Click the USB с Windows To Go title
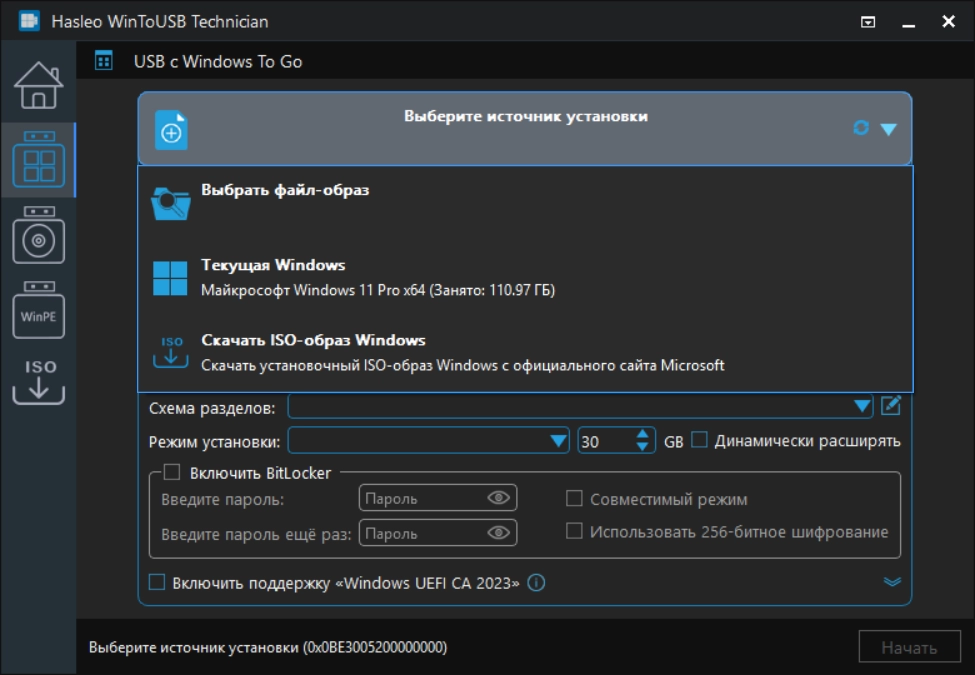The width and height of the screenshot is (975, 675). [218, 62]
